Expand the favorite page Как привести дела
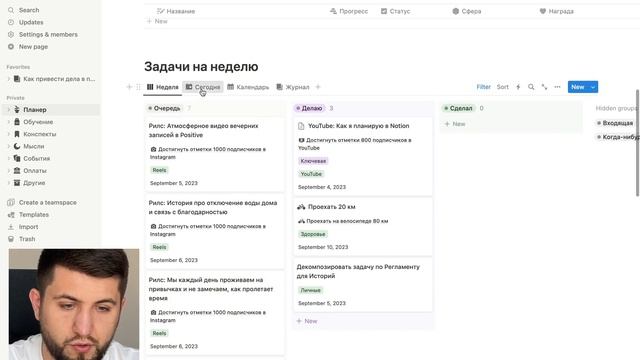Screen dimensions: 640x360 pos(9,79)
